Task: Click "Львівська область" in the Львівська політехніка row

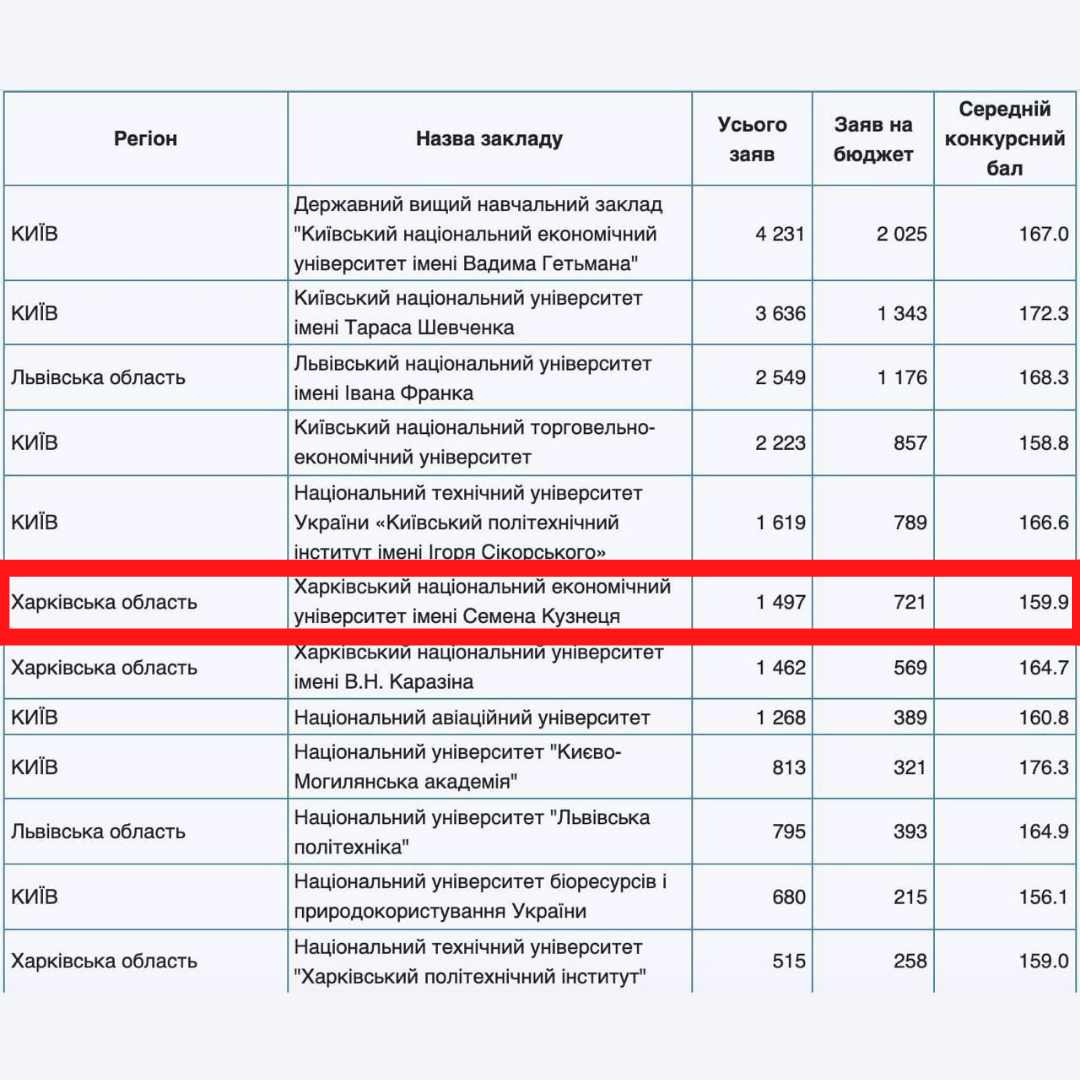Action: 98,831
